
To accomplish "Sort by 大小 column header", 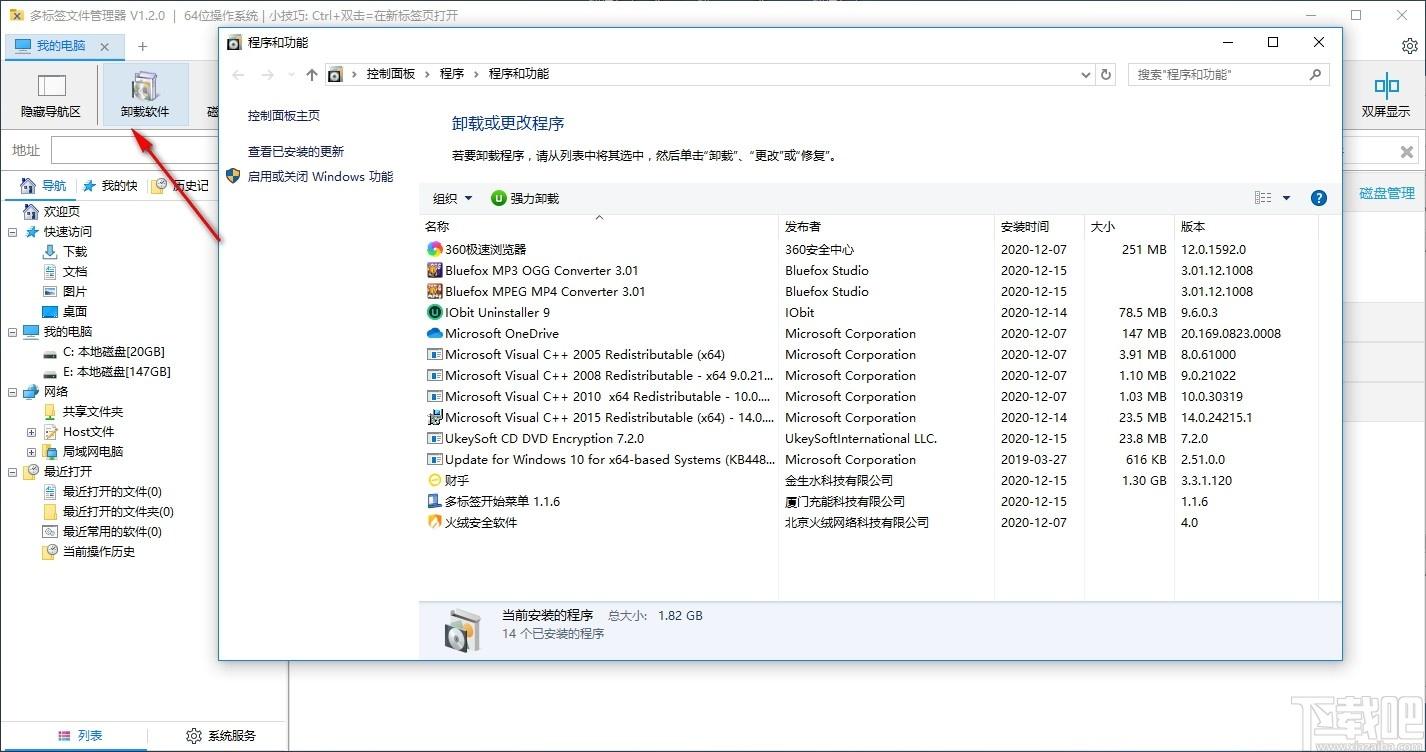I will (x=1129, y=227).
